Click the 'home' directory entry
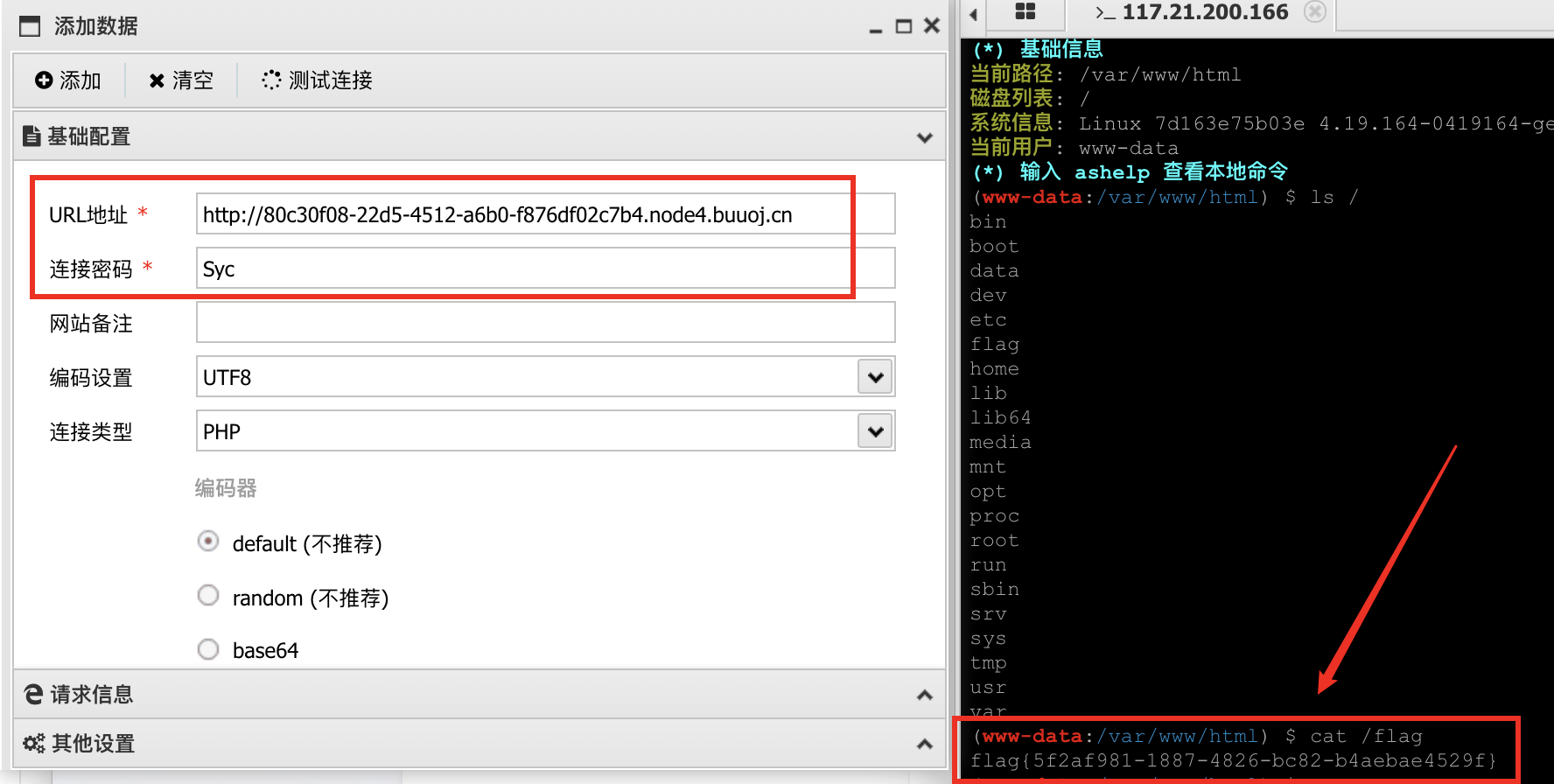The width and height of the screenshot is (1554, 784). pyautogui.click(x=994, y=369)
